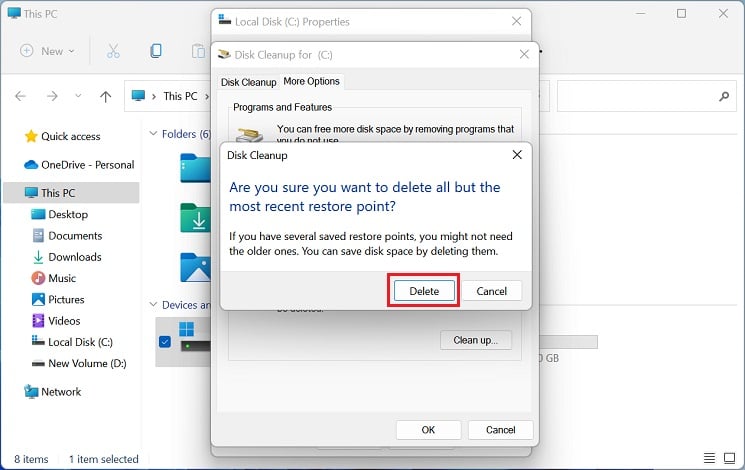The image size is (745, 470).
Task: Click Cancel at bottom of Disk Cleanup window
Action: point(500,430)
